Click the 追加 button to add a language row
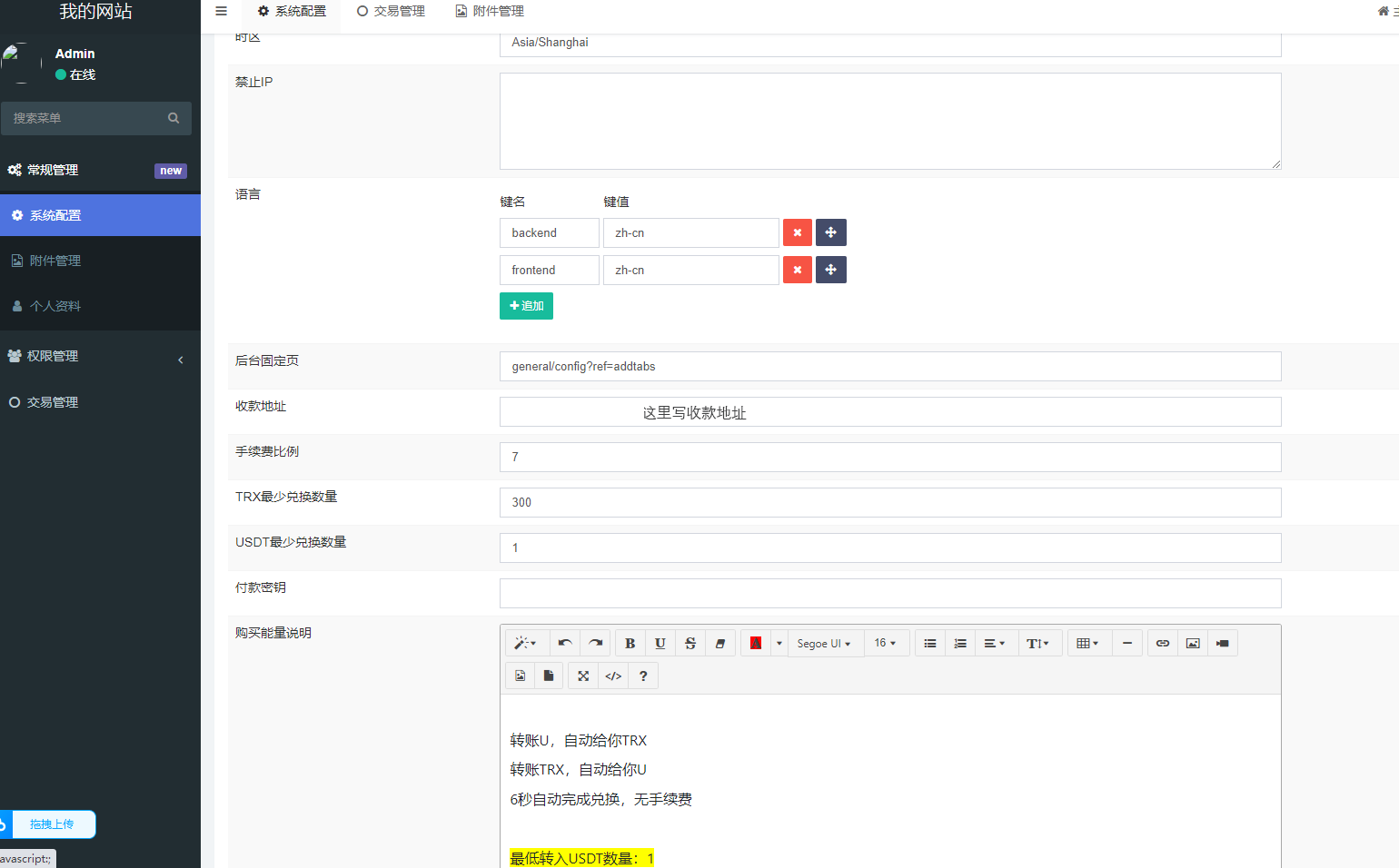The image size is (1399, 868). point(526,306)
